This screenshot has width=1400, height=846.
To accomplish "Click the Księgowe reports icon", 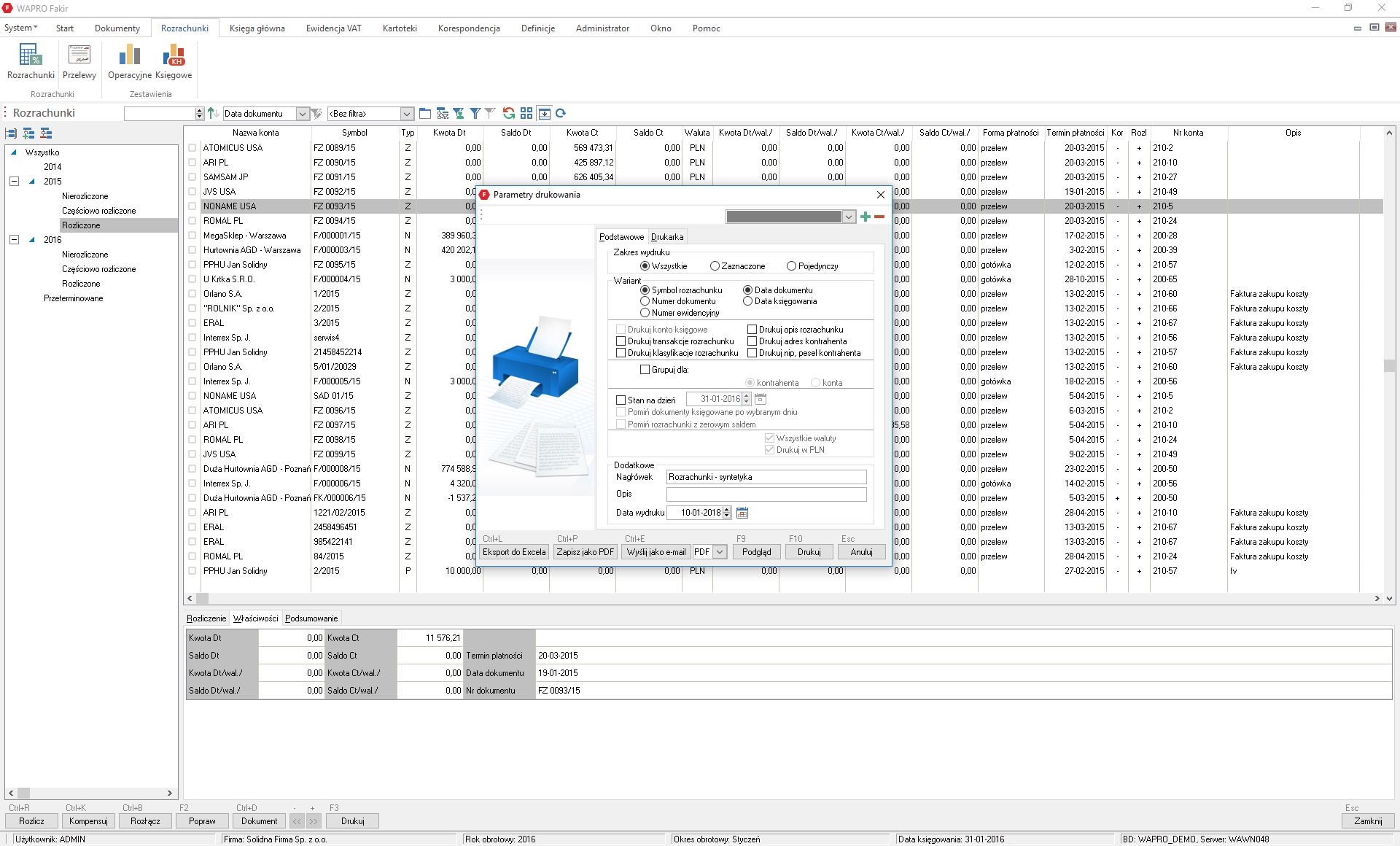I will pos(174,61).
